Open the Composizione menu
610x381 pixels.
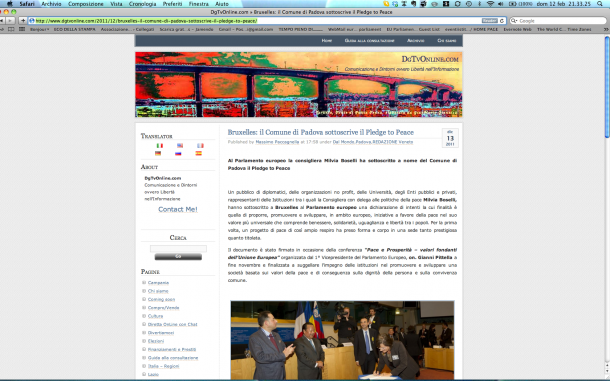[x=86, y=4]
